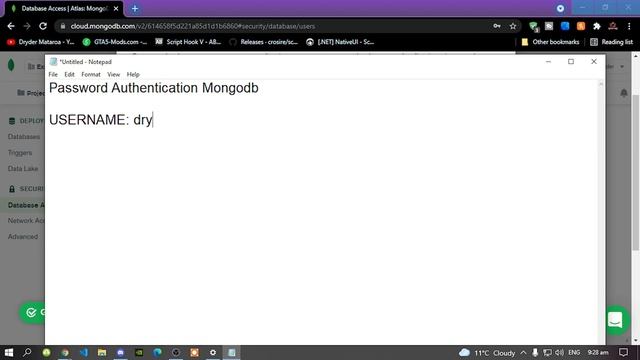640x360 pixels.
Task: Open the Chrome three-dot menu
Action: coord(629,26)
